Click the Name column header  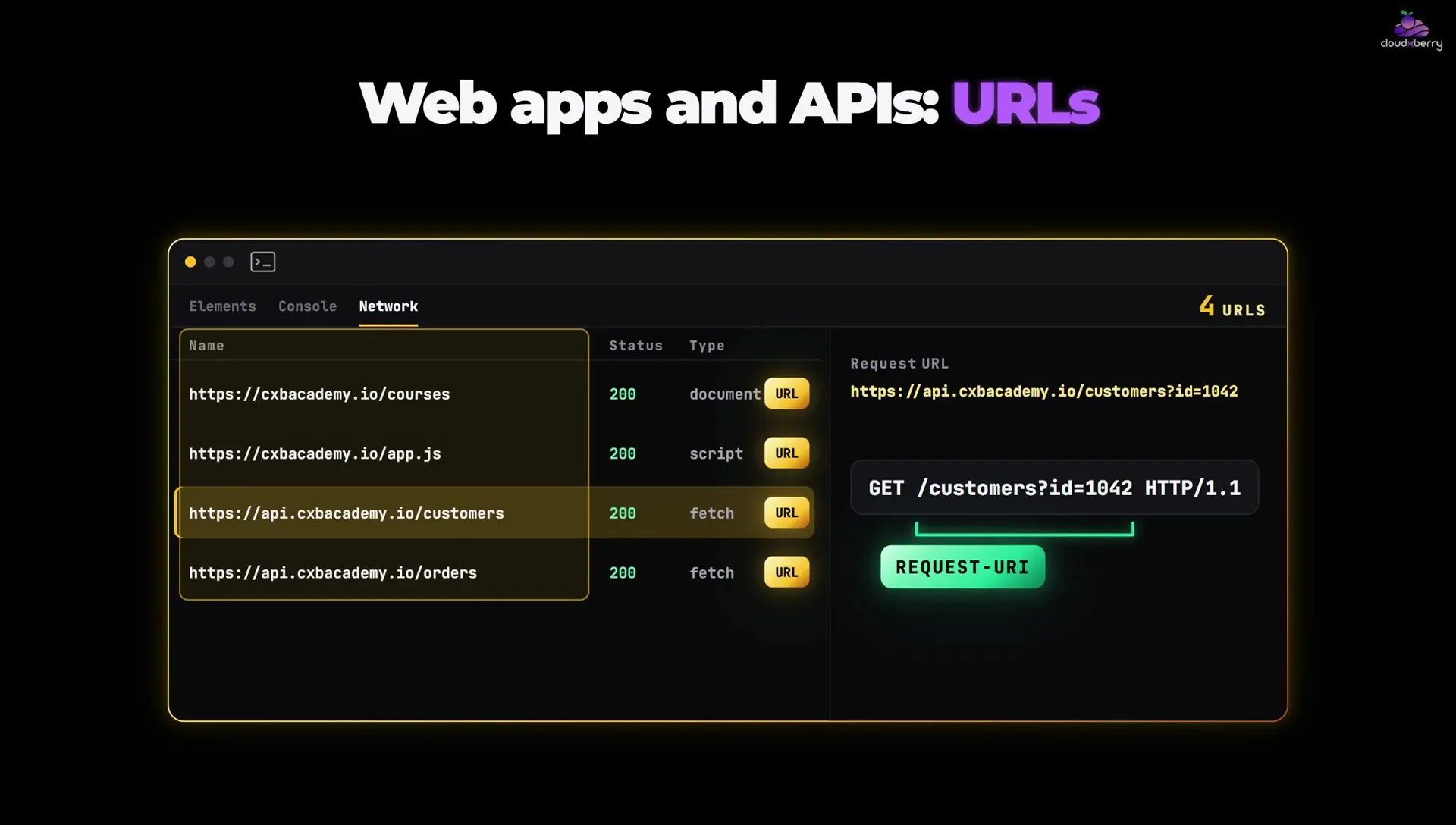coord(206,346)
